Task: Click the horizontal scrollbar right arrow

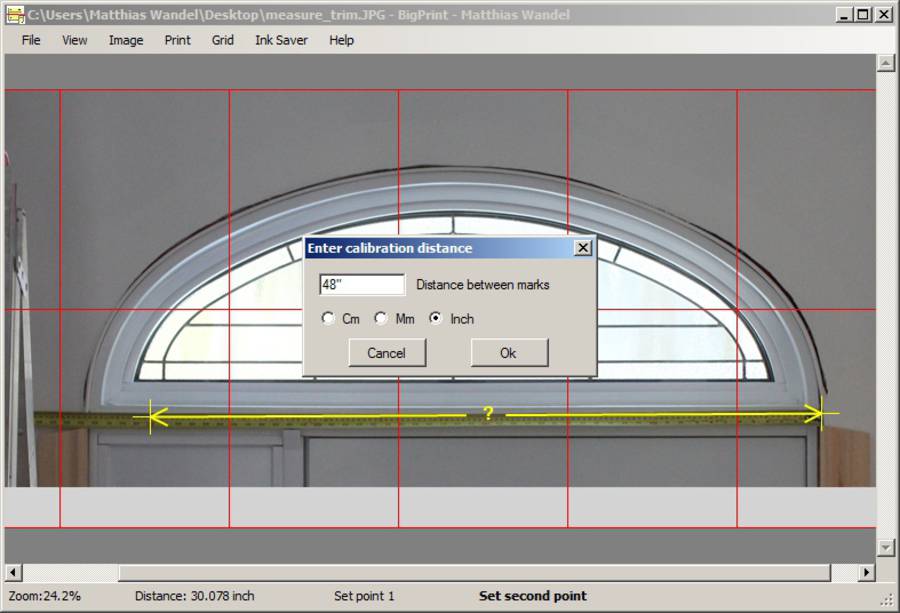Action: 867,573
